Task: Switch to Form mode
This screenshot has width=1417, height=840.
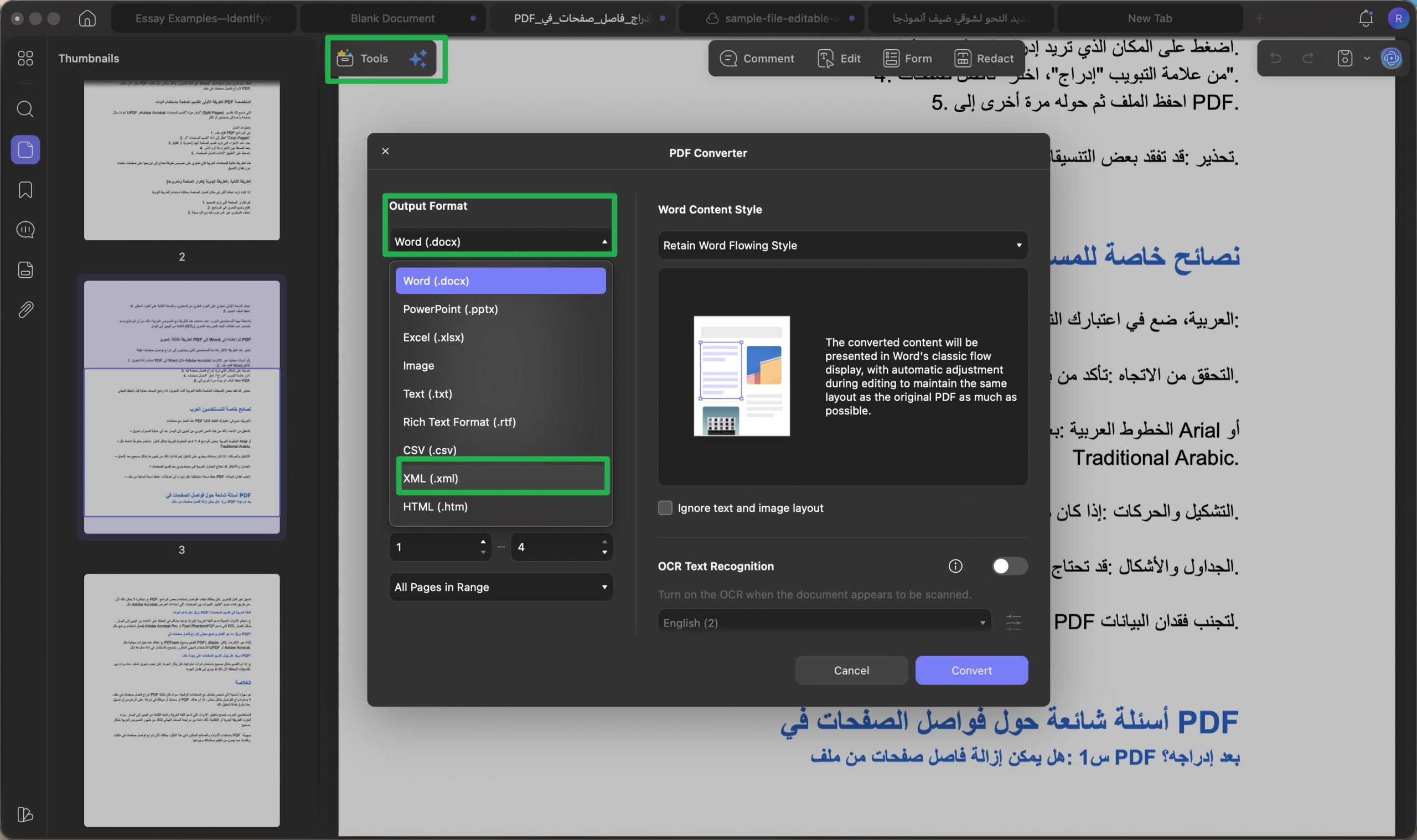Action: point(908,58)
